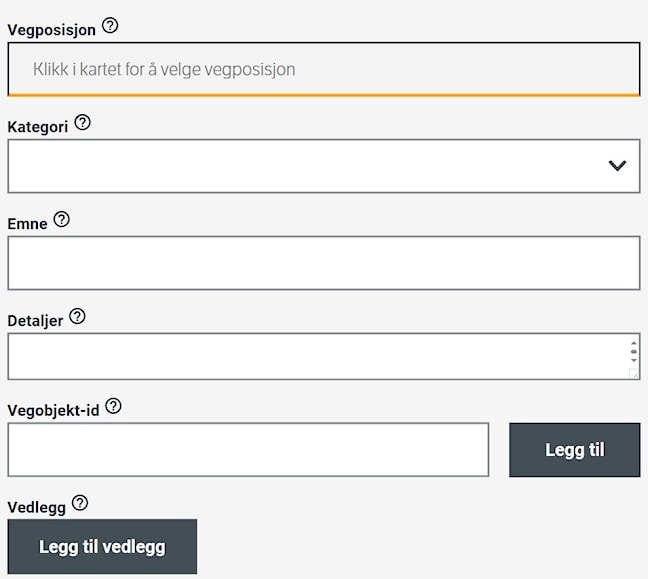Show help for the Kategori field

[x=83, y=122]
